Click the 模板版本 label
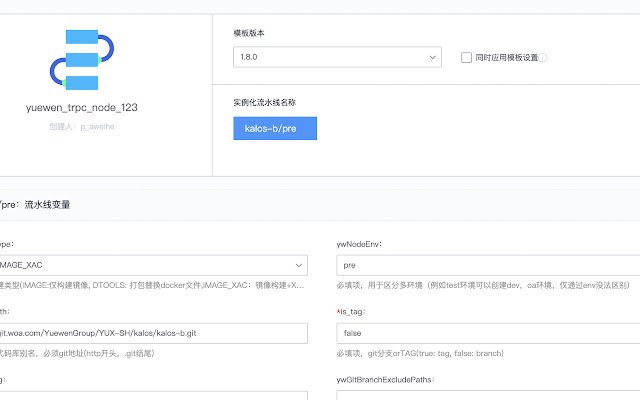The height and width of the screenshot is (400, 640). (x=249, y=33)
